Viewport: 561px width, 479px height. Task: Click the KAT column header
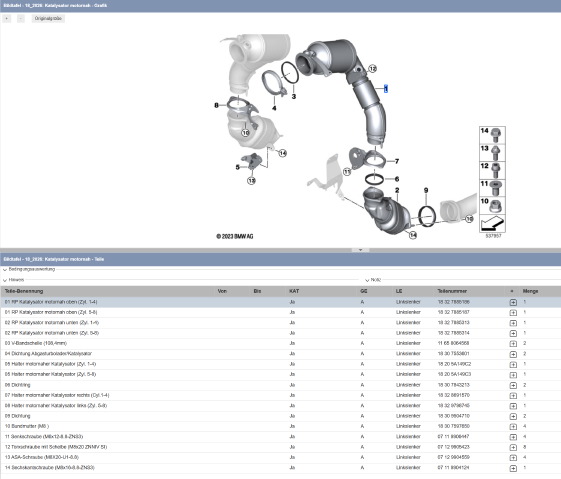pyautogui.click(x=294, y=291)
